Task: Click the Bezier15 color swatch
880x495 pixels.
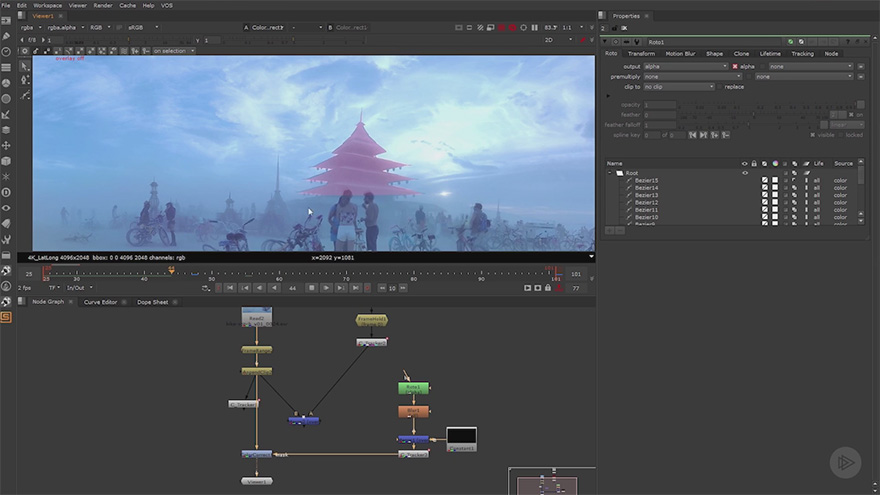Action: click(x=775, y=181)
